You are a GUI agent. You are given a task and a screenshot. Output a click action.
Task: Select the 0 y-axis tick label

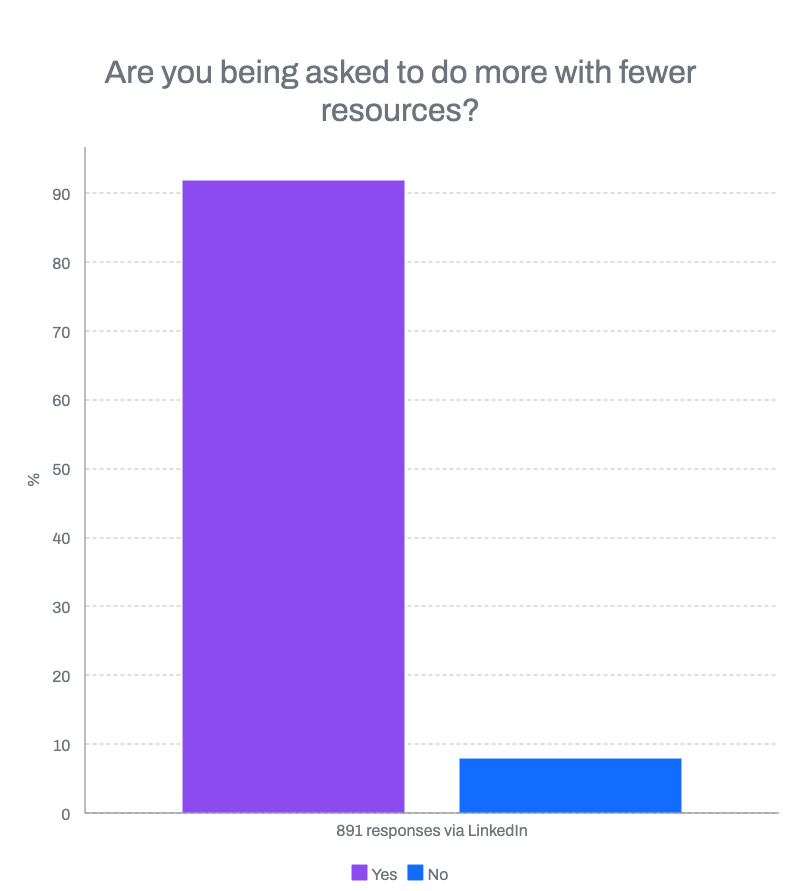66,814
